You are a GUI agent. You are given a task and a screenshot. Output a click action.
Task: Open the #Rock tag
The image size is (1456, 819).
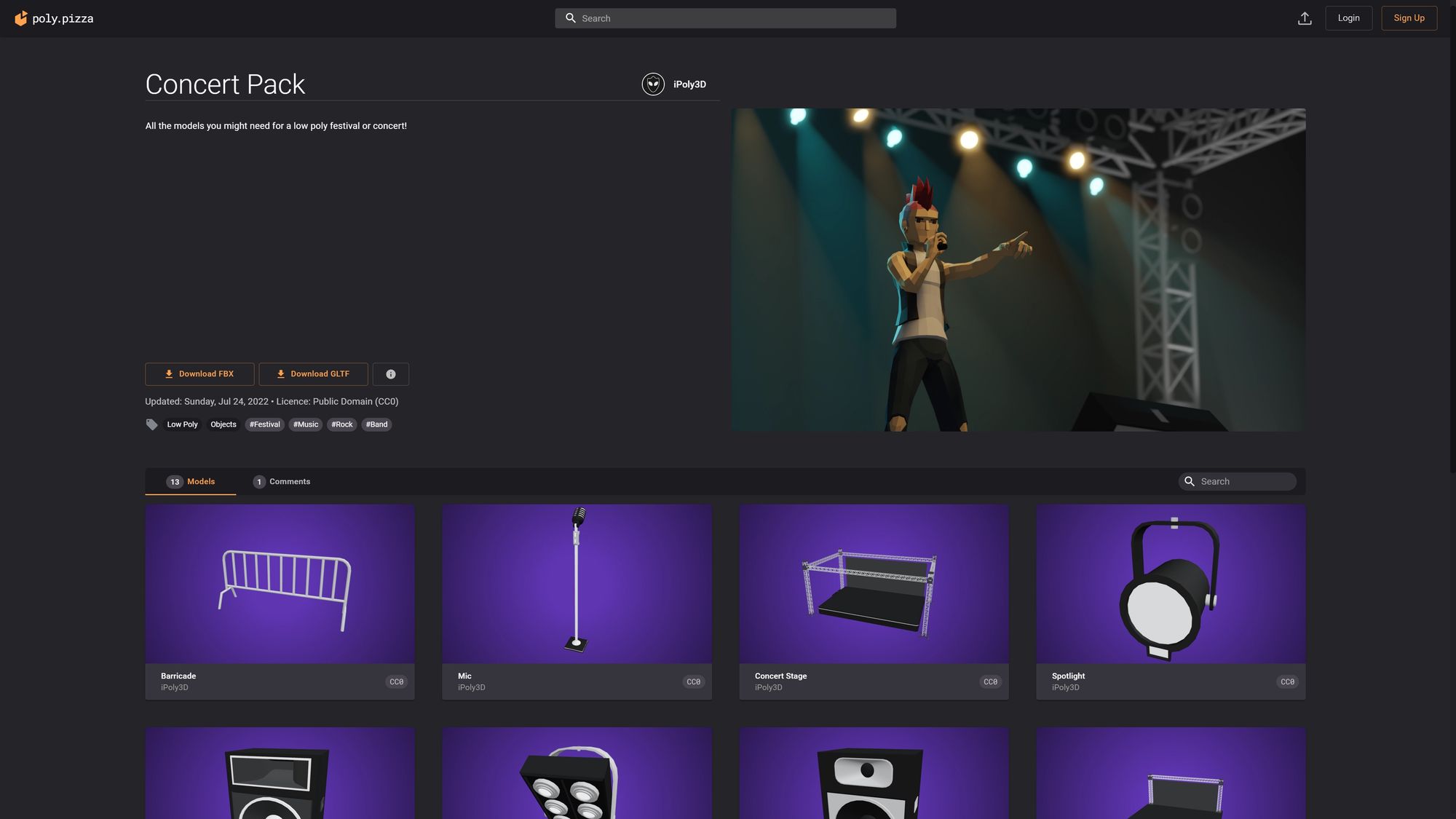click(x=341, y=424)
